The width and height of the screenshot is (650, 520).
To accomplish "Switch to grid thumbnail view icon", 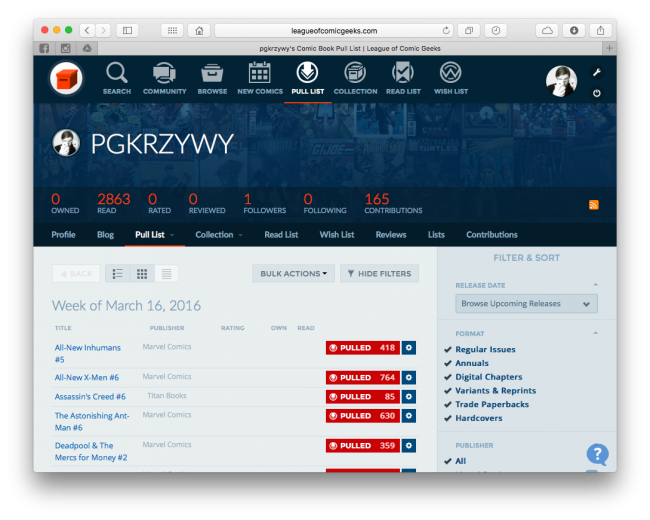I will 142,274.
